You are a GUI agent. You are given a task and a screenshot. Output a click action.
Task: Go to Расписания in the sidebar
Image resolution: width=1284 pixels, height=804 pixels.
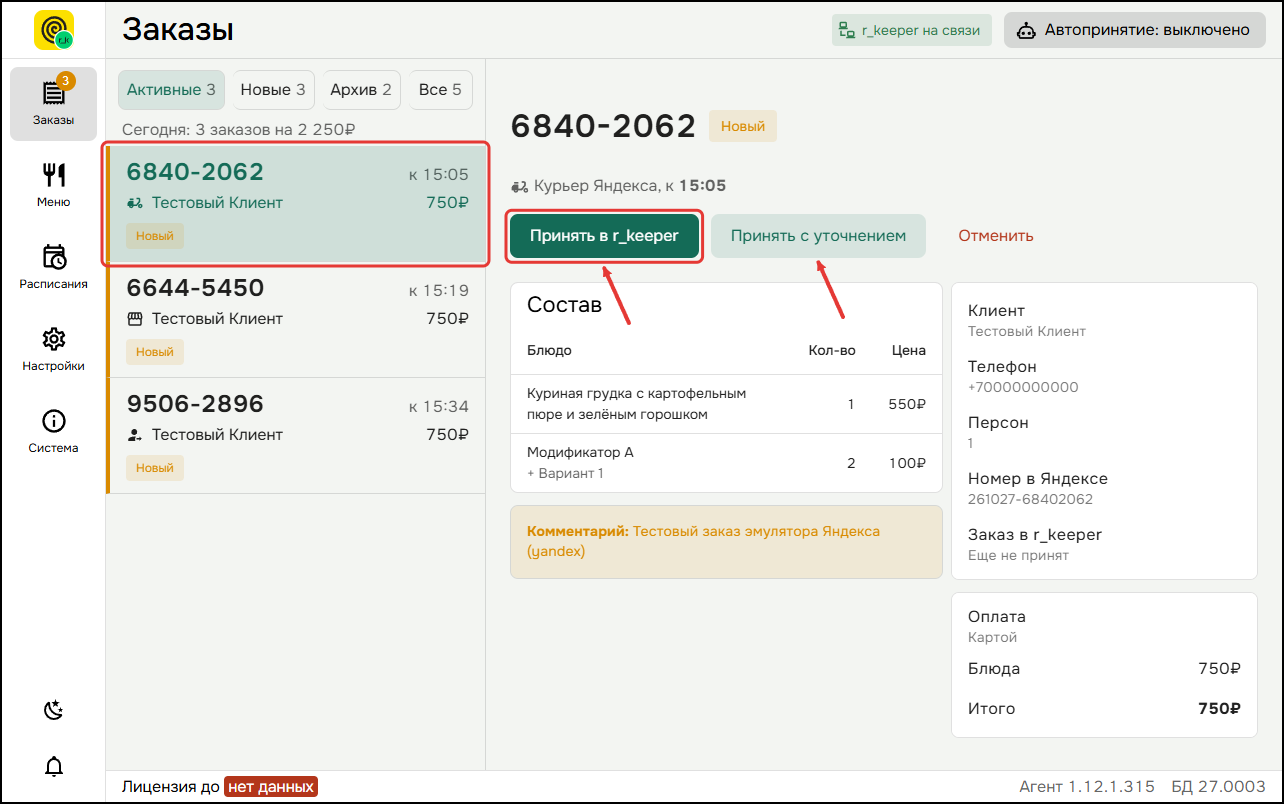pyautogui.click(x=54, y=267)
